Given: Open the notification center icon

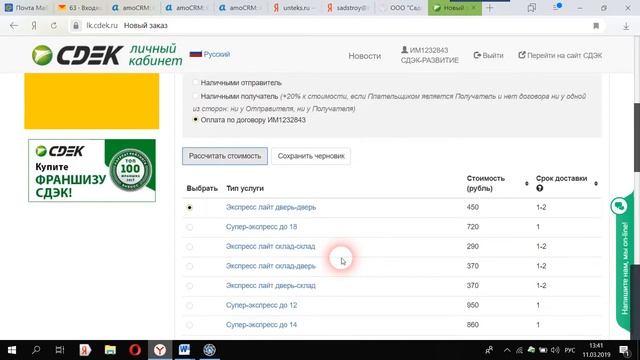Looking at the screenshot, I should 625,350.
